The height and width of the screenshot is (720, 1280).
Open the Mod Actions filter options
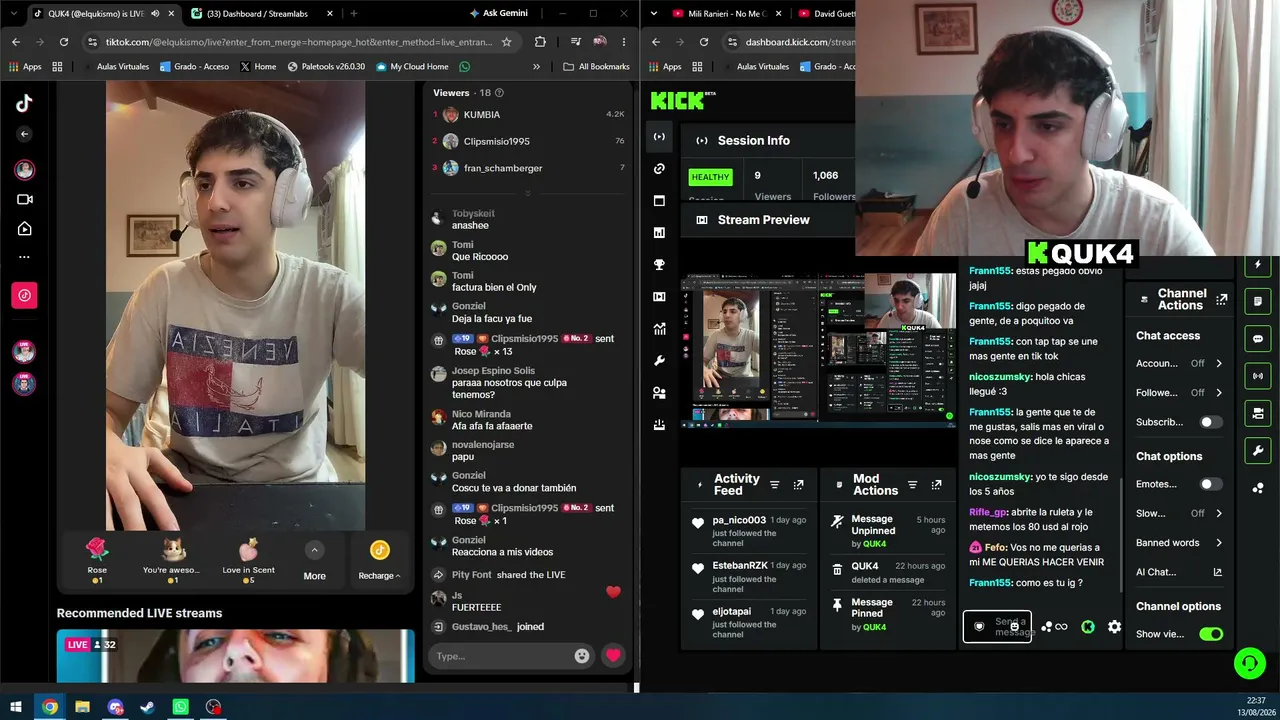click(x=912, y=485)
